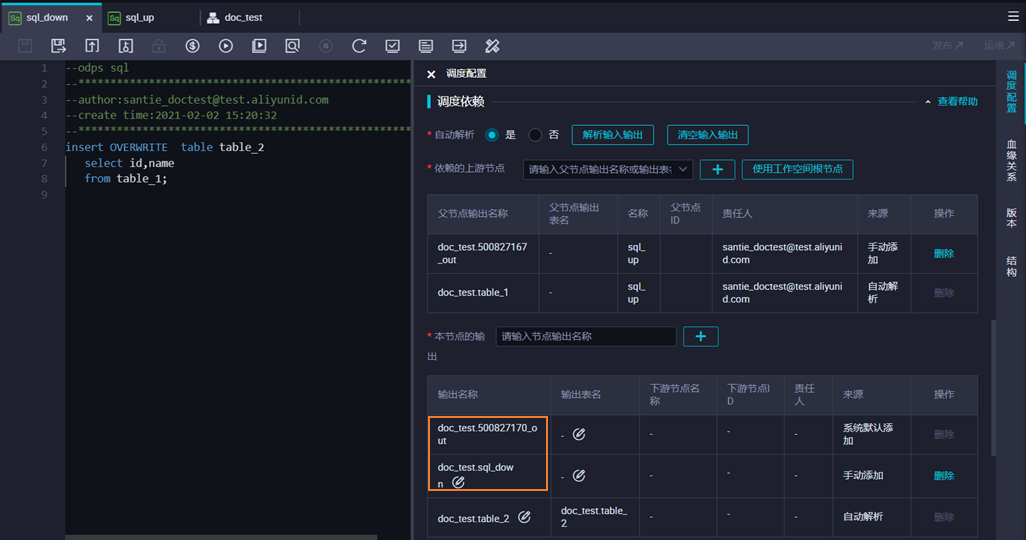Click the magnifier-in-box toolbar icon
The image size is (1026, 540).
[x=292, y=46]
